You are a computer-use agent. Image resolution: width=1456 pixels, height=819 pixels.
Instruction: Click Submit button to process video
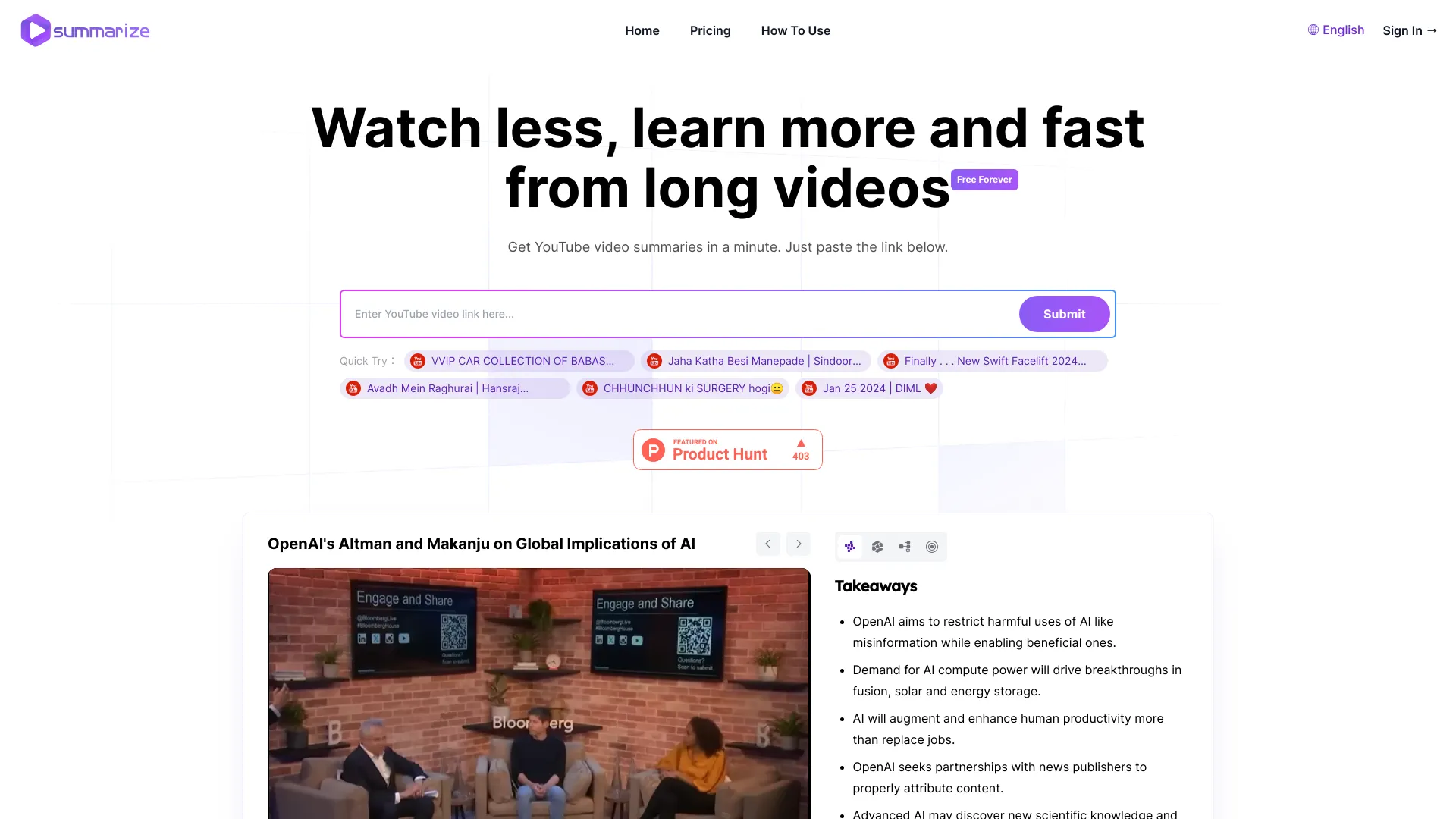click(1064, 313)
